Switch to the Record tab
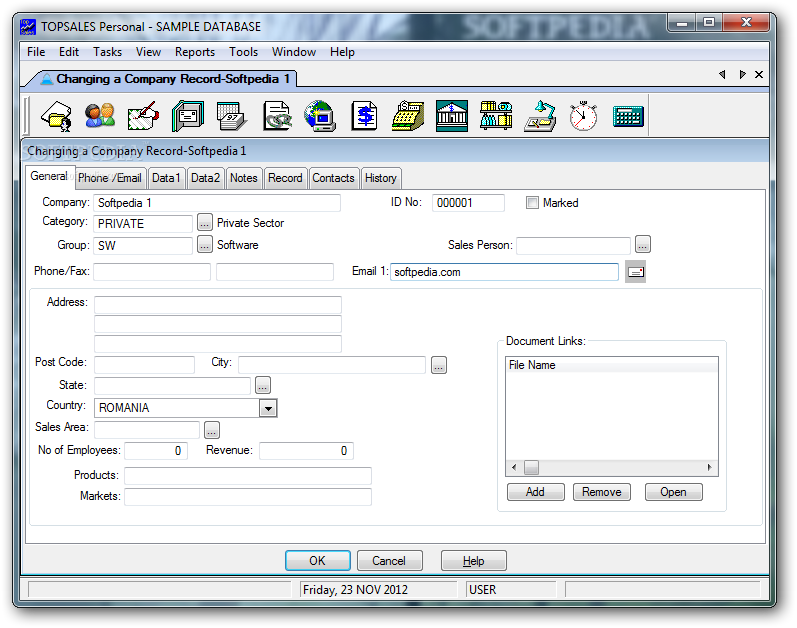The width and height of the screenshot is (797, 628). (285, 178)
